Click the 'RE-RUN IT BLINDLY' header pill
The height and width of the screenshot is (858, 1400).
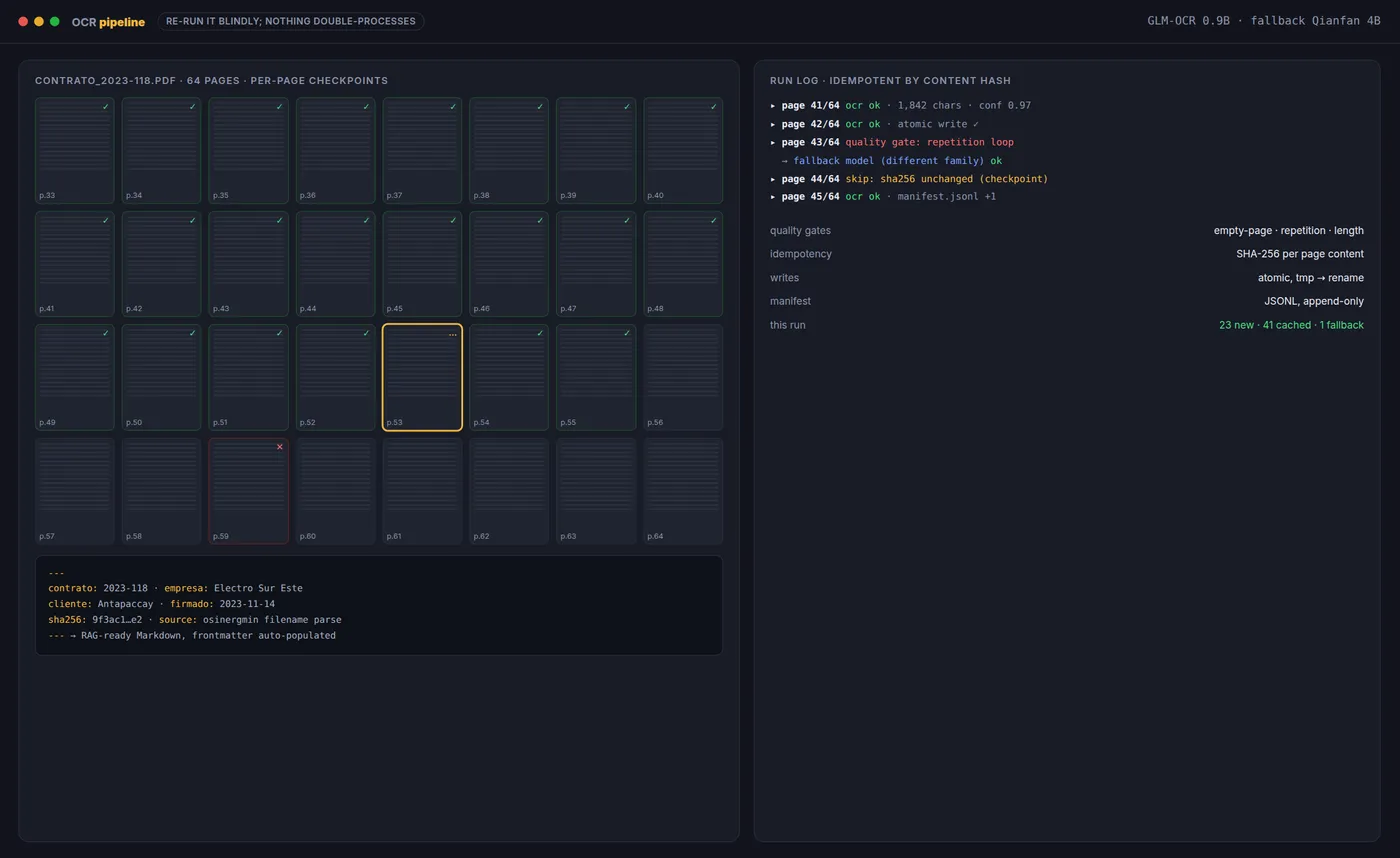coord(290,21)
